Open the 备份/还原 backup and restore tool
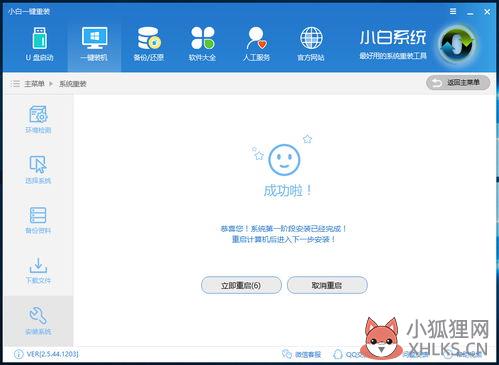The height and width of the screenshot is (365, 499). (x=149, y=45)
